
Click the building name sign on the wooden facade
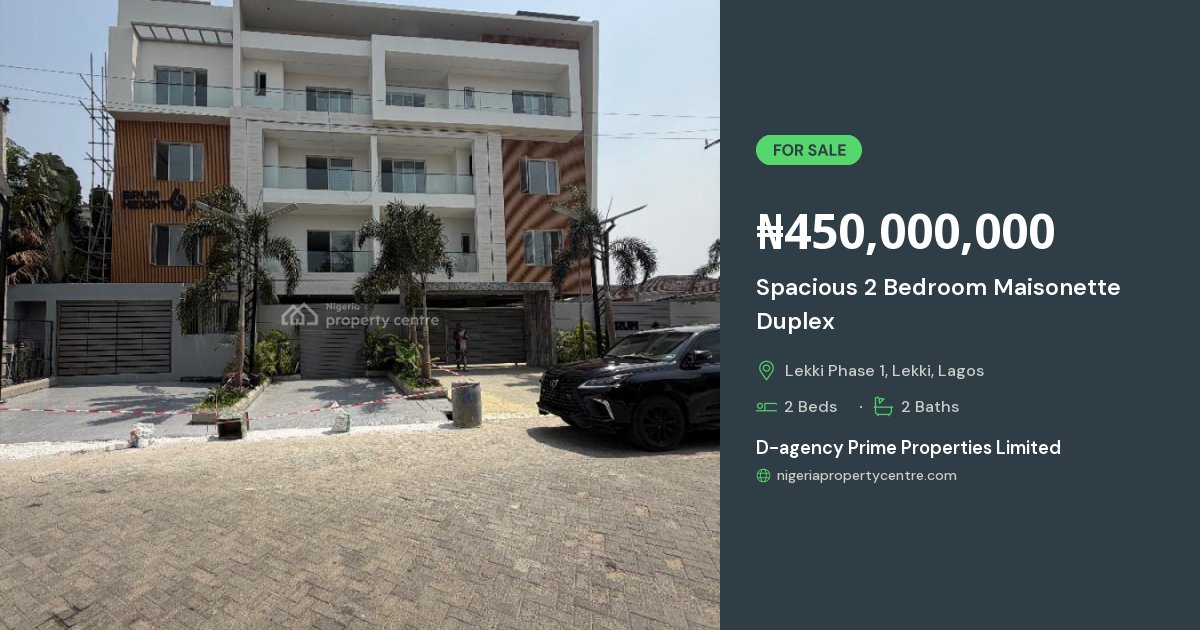pyautogui.click(x=154, y=200)
